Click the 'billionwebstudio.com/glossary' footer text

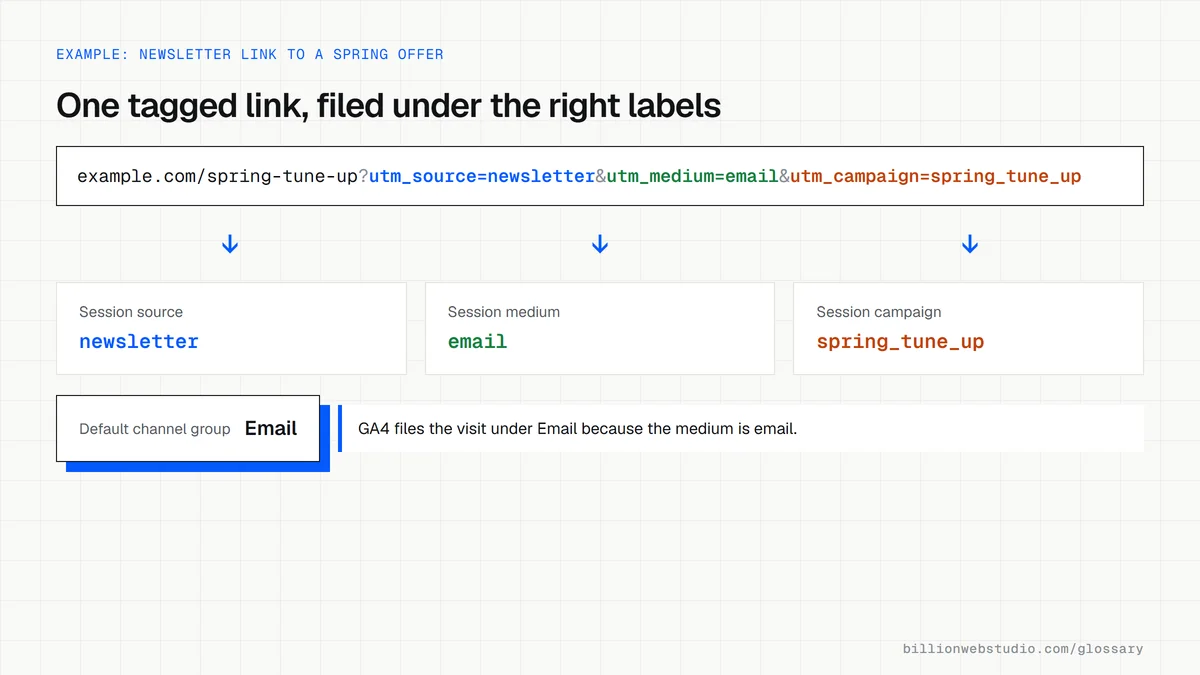tap(1023, 649)
